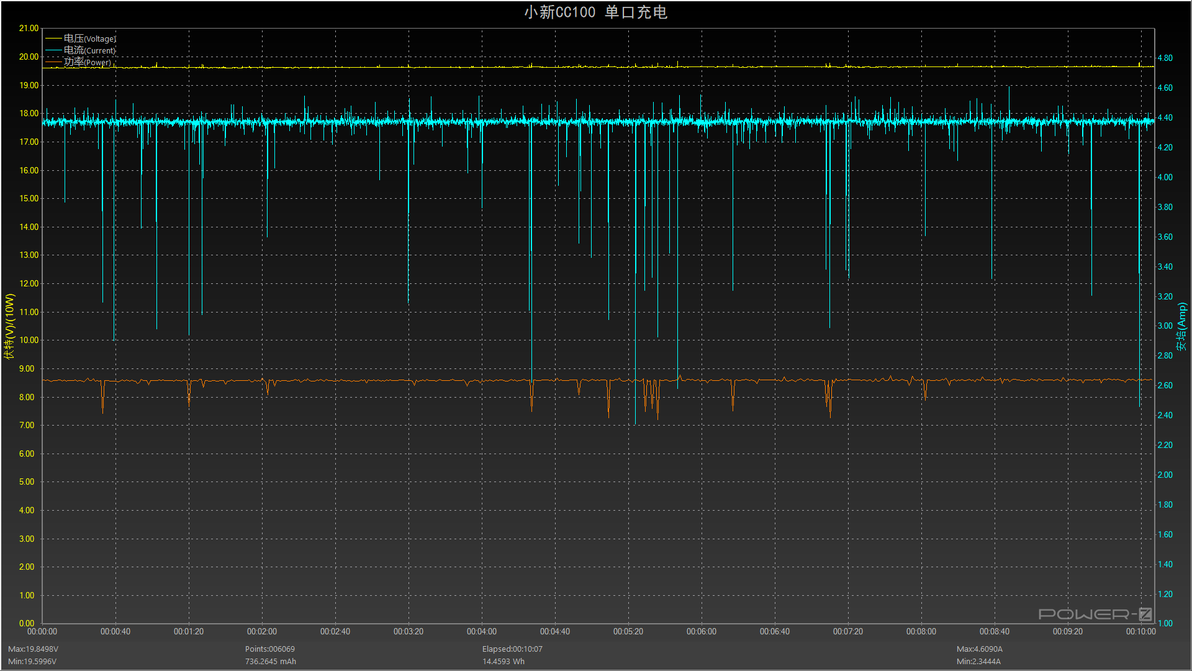Click the 21.00 label on left axis

tap(29, 28)
